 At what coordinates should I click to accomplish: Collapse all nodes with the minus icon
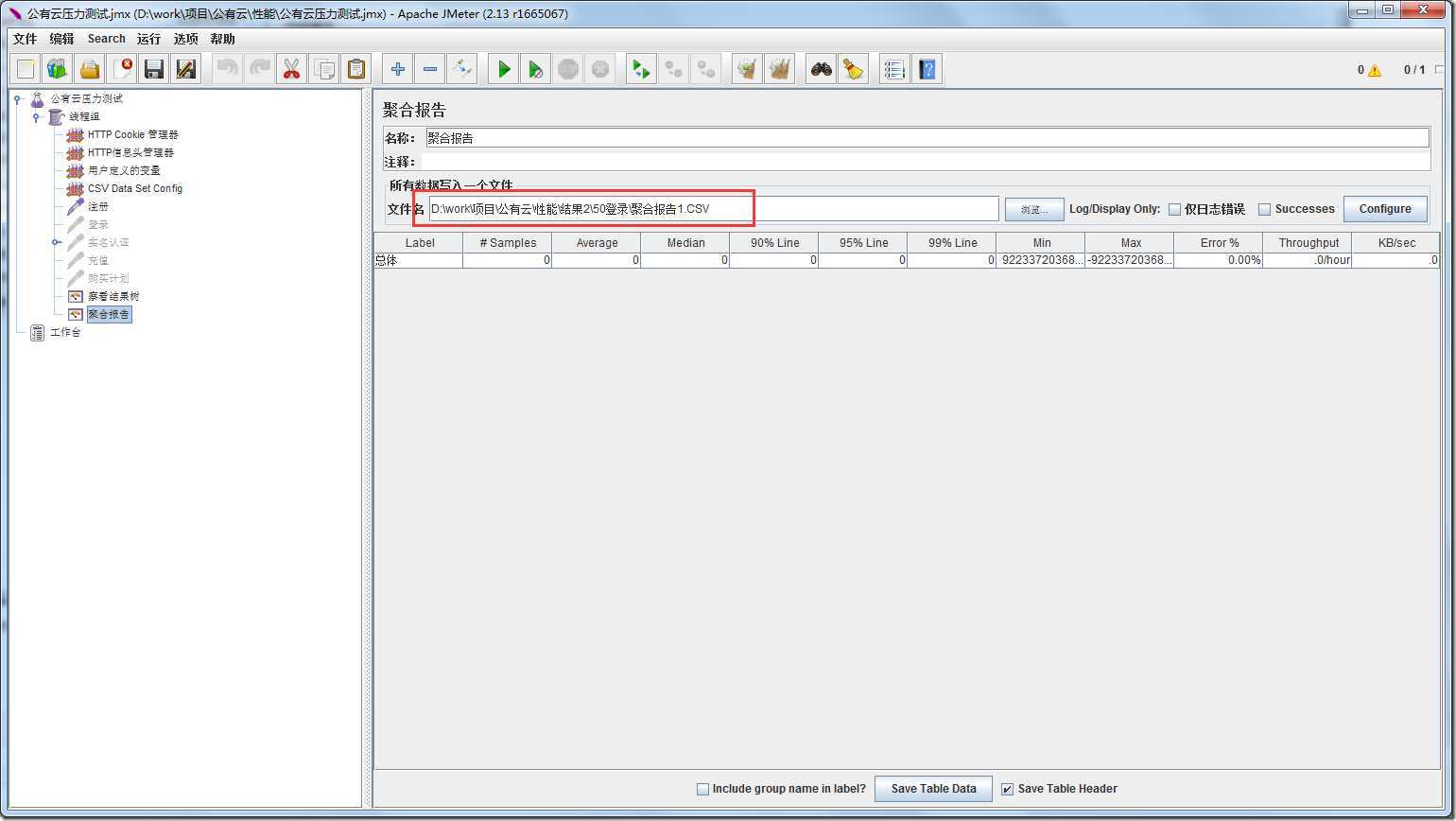[x=430, y=69]
